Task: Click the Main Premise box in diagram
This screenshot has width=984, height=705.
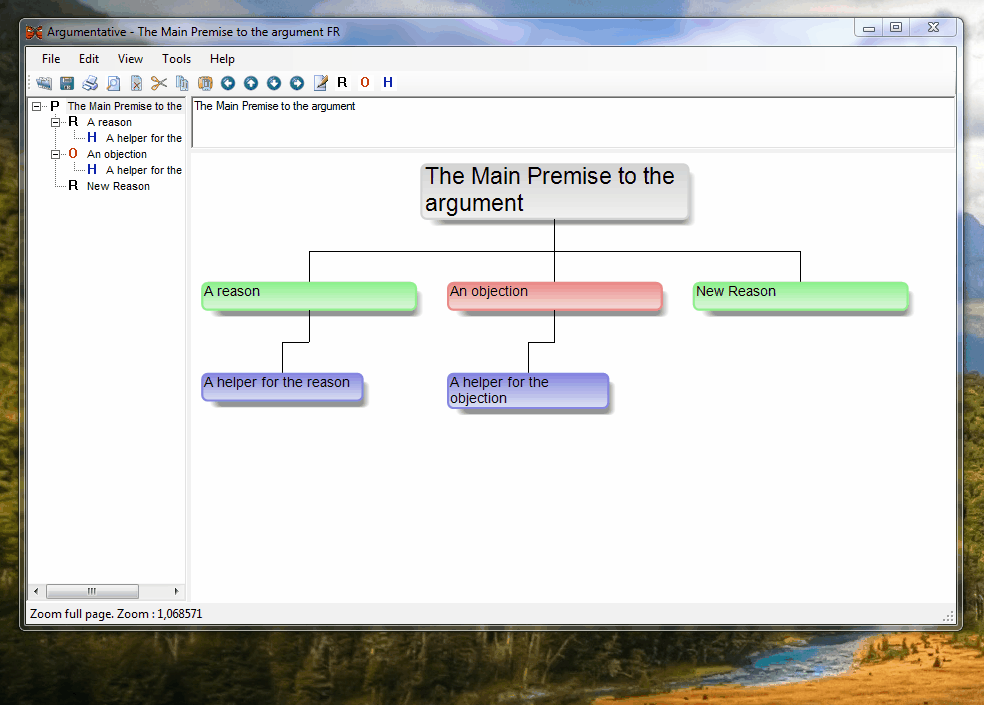Action: click(555, 191)
